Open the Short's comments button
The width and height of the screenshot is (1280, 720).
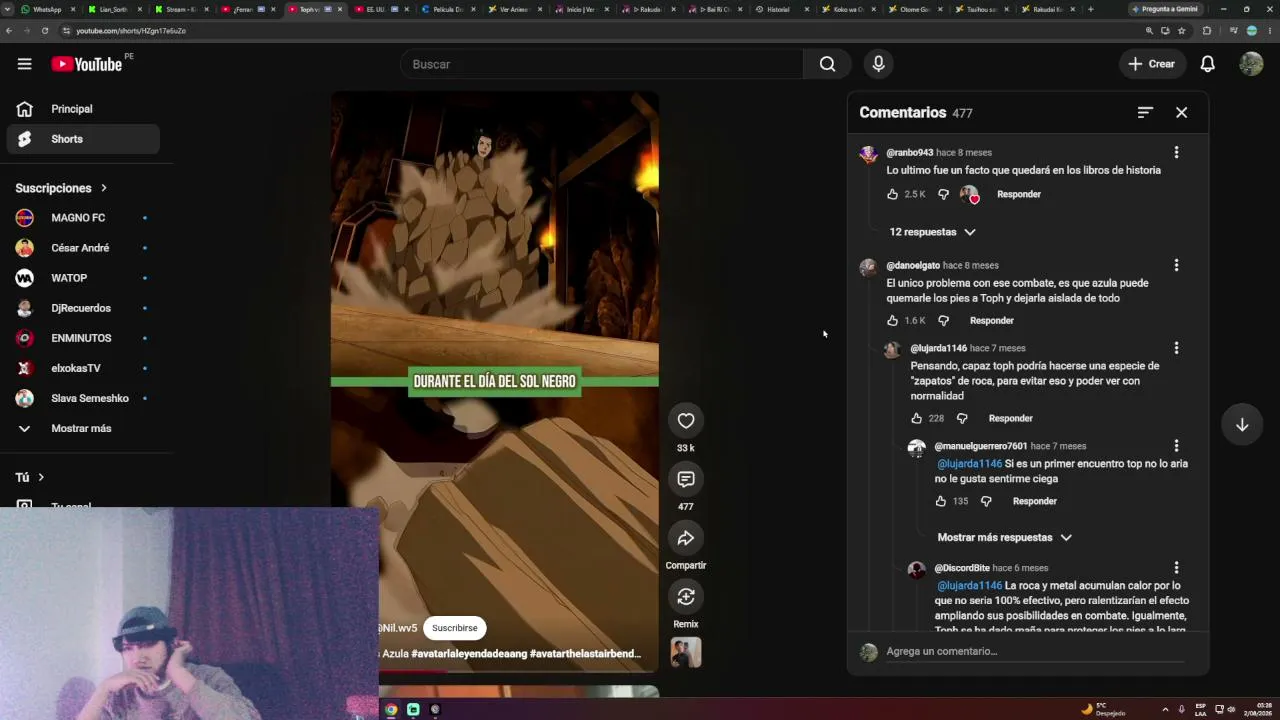[686, 479]
